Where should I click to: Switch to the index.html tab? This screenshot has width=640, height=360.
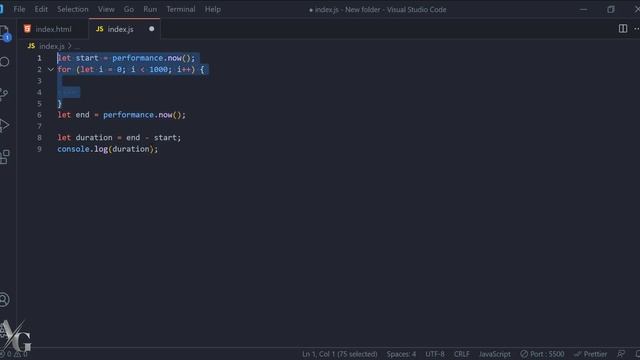(53, 29)
